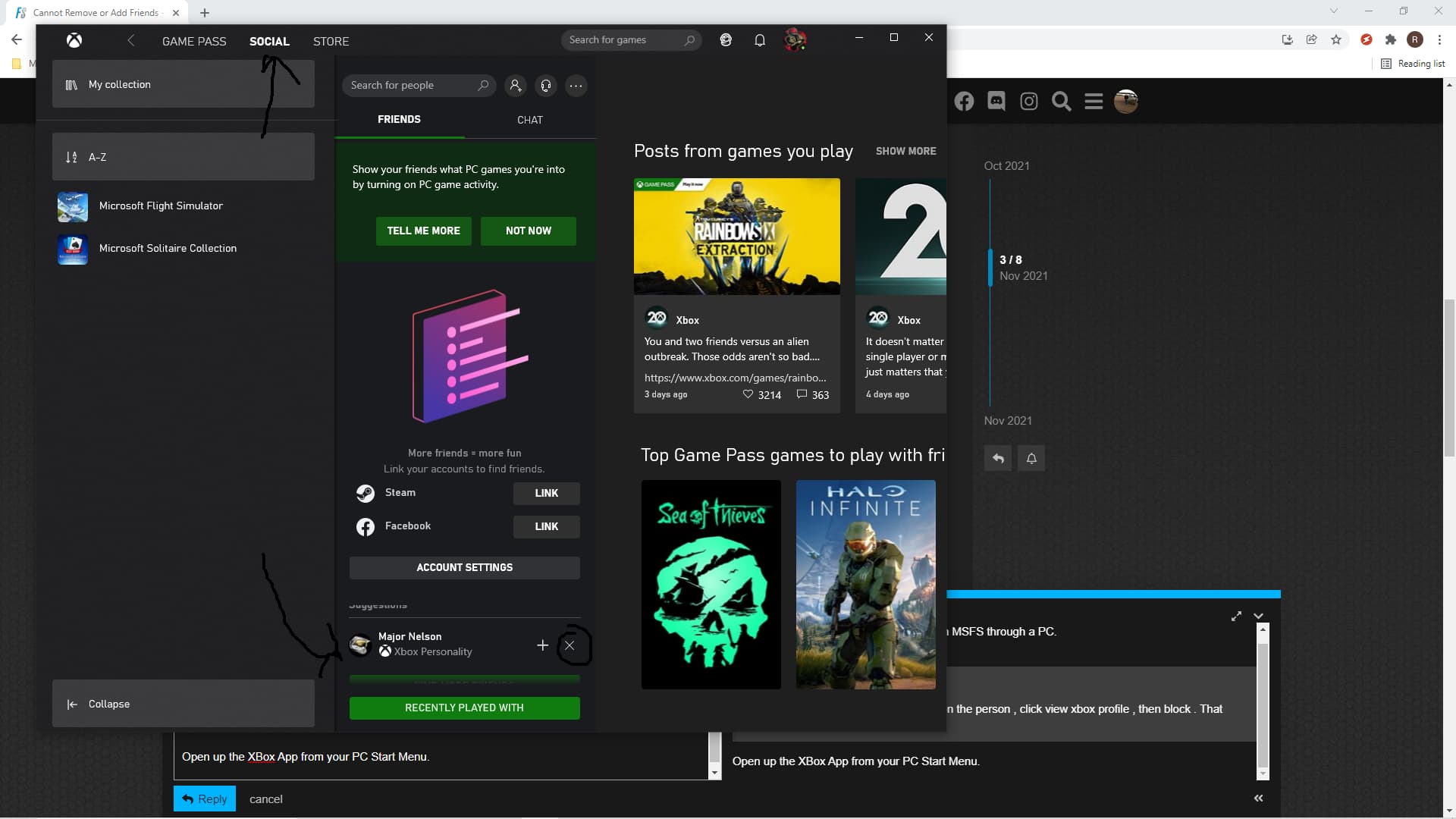Viewport: 1456px width, 819px height.
Task: Select the FRIENDS tab
Action: click(399, 120)
